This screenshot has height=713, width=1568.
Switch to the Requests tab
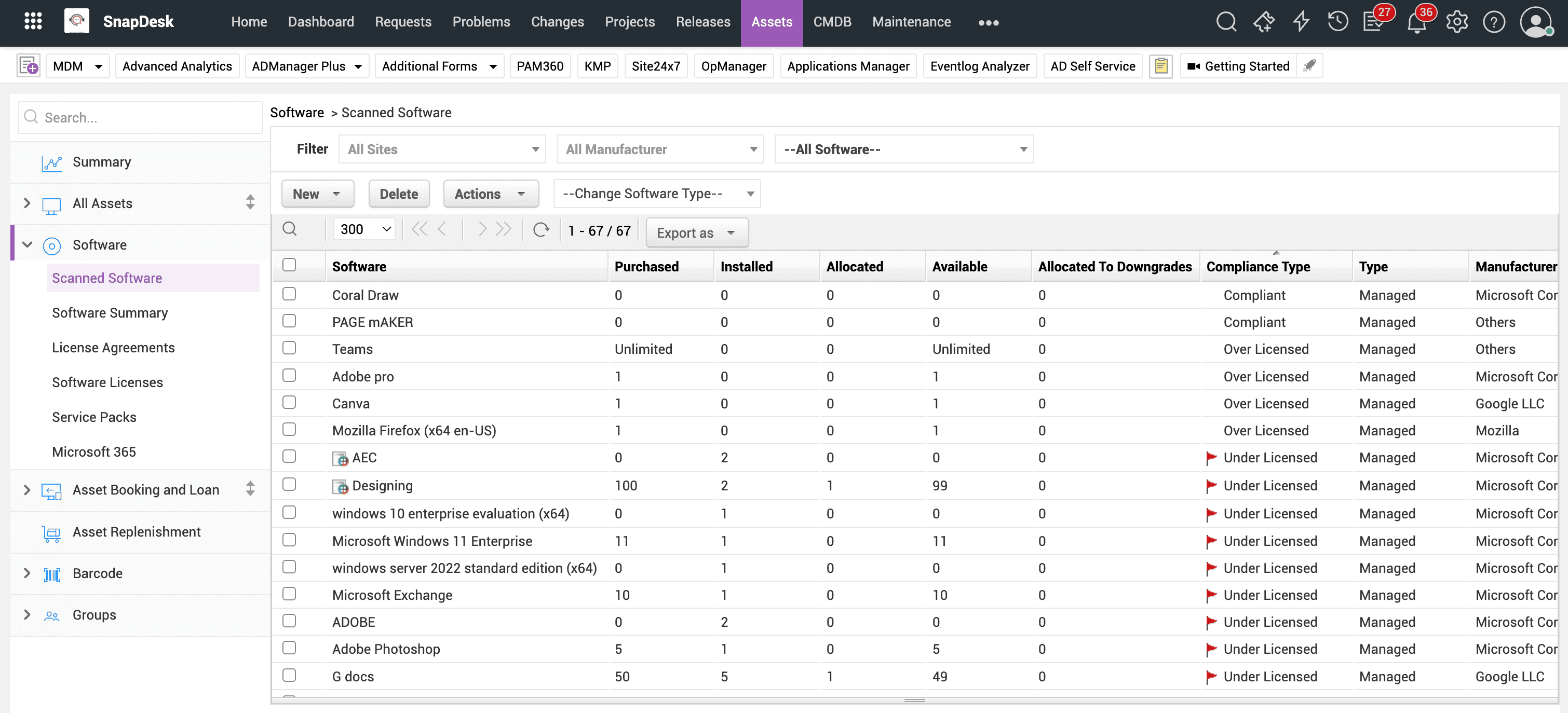pyautogui.click(x=403, y=22)
